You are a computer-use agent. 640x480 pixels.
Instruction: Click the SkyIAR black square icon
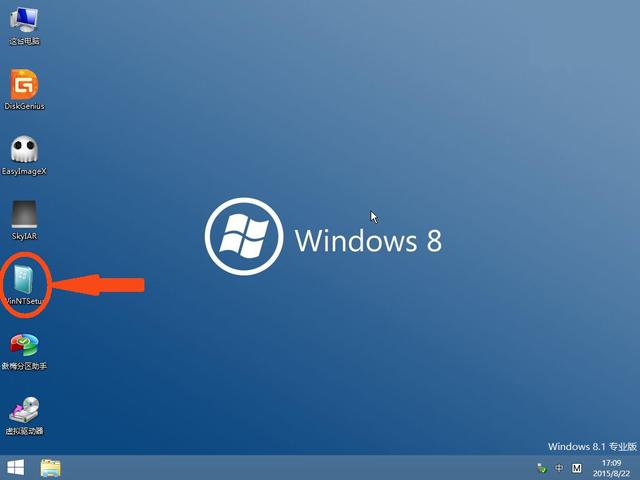point(24,214)
